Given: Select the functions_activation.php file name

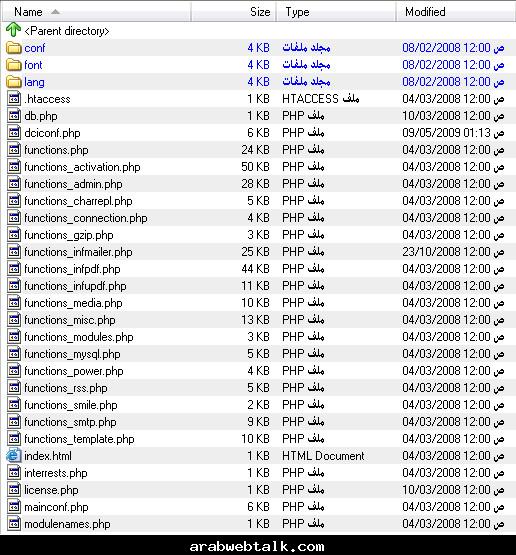Looking at the screenshot, I should [x=82, y=167].
